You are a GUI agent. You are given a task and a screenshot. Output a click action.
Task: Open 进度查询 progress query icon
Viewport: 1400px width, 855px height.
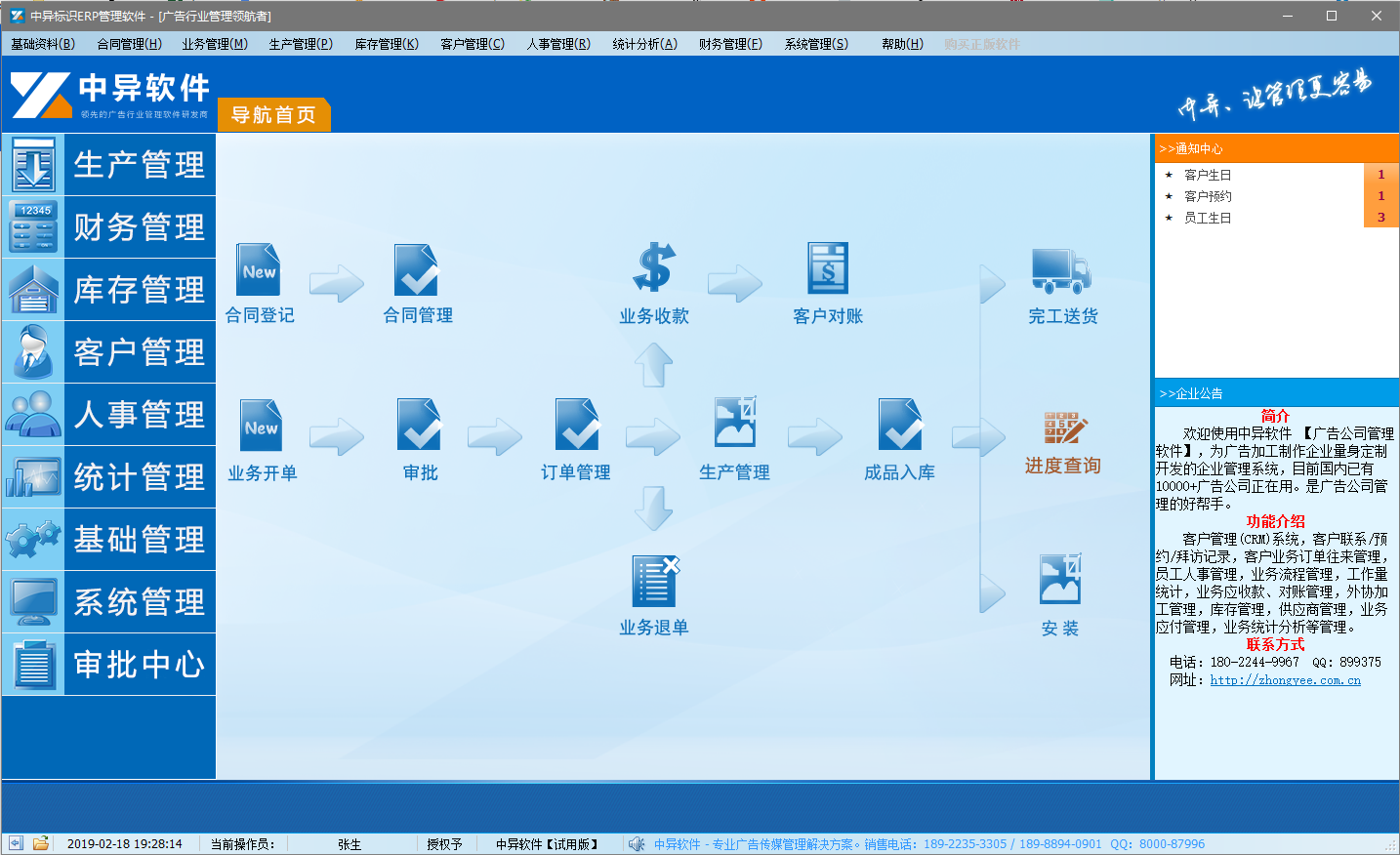[x=1063, y=428]
